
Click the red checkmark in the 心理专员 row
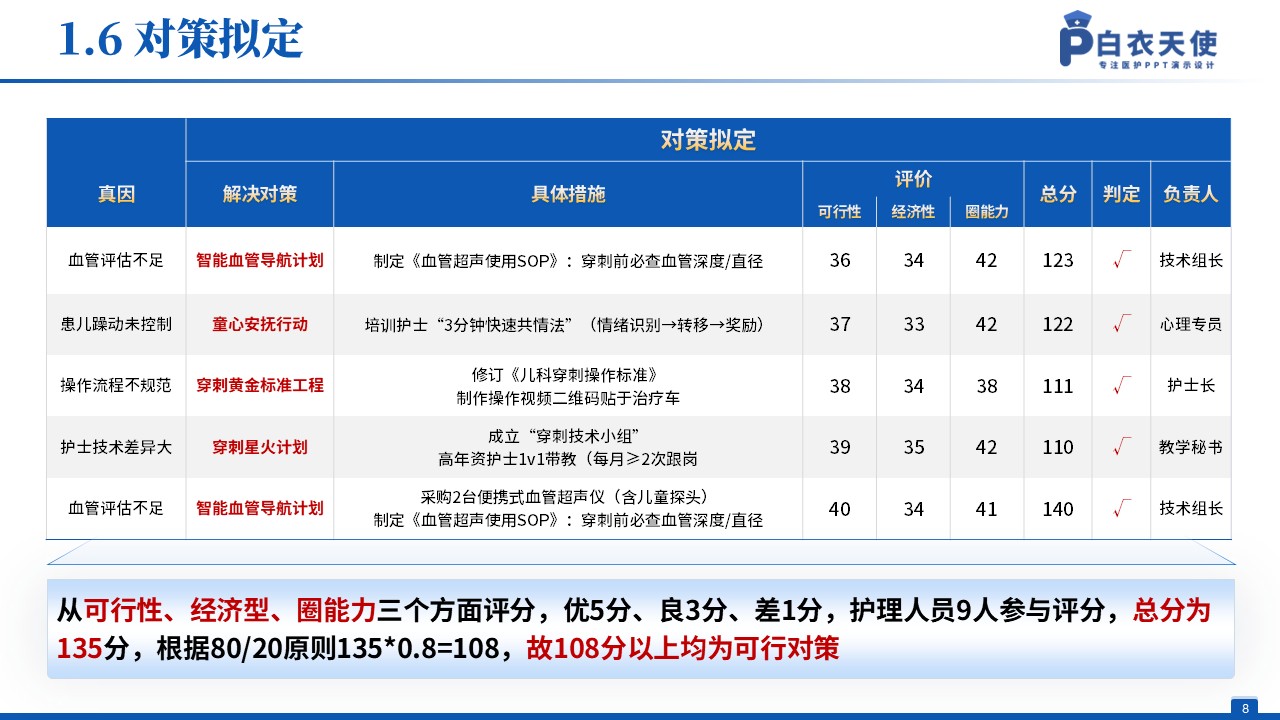pos(1122,323)
